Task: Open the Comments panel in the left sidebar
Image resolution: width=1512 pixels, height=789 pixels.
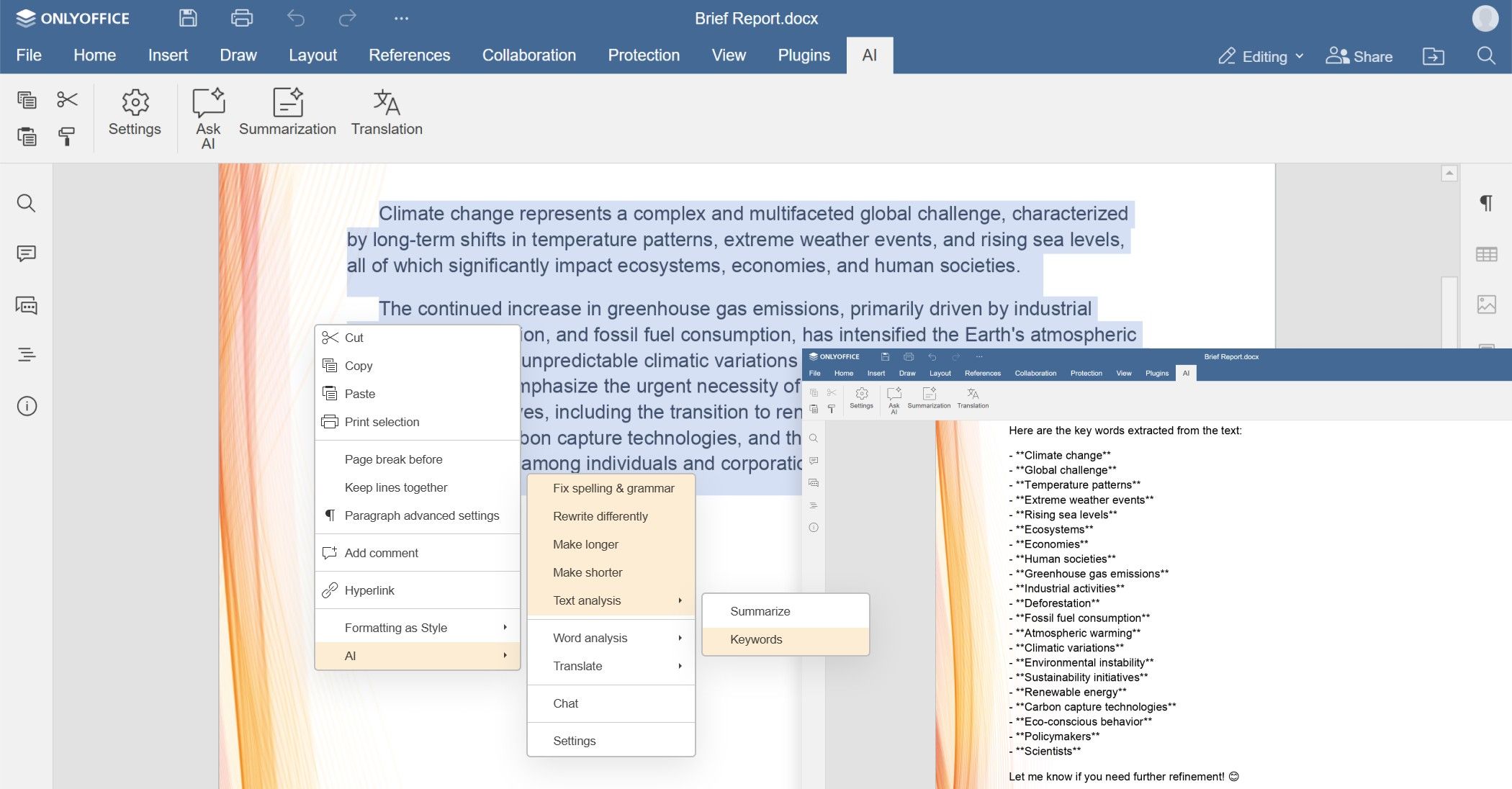Action: (x=27, y=253)
